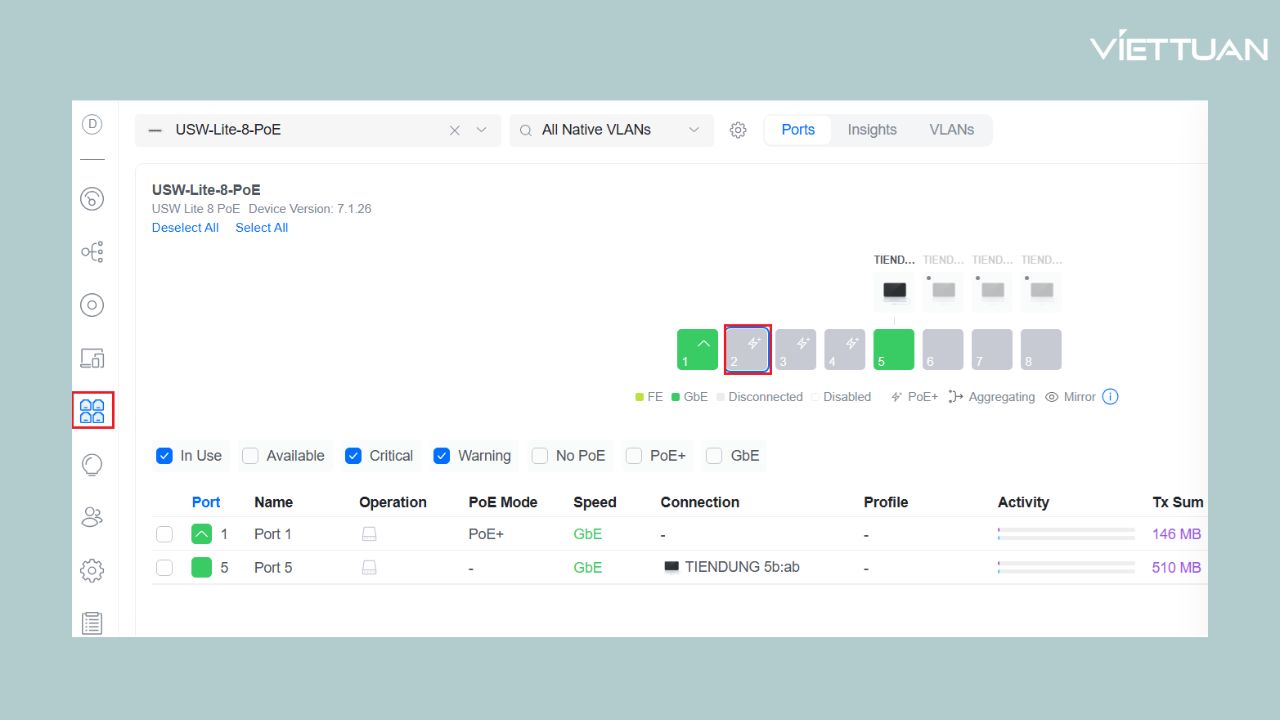This screenshot has height=720, width=1280.
Task: Uncheck the In Use filter
Action: (165, 456)
